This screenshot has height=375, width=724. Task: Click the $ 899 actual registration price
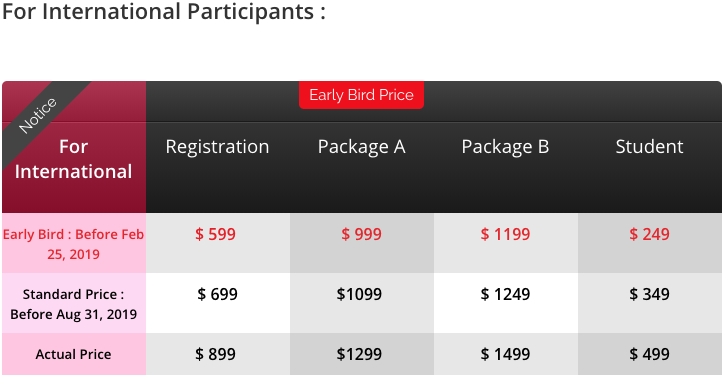click(215, 354)
